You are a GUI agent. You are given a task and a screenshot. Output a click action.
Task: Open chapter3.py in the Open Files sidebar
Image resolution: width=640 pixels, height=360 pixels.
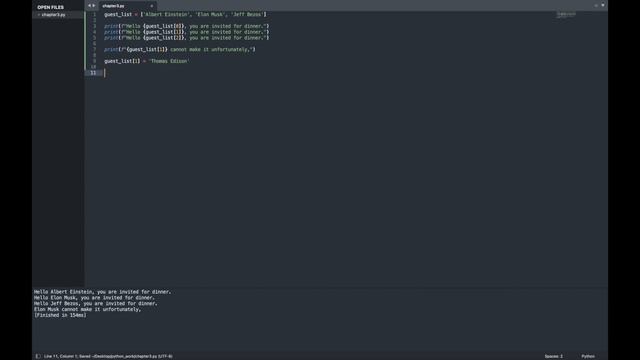(x=53, y=15)
